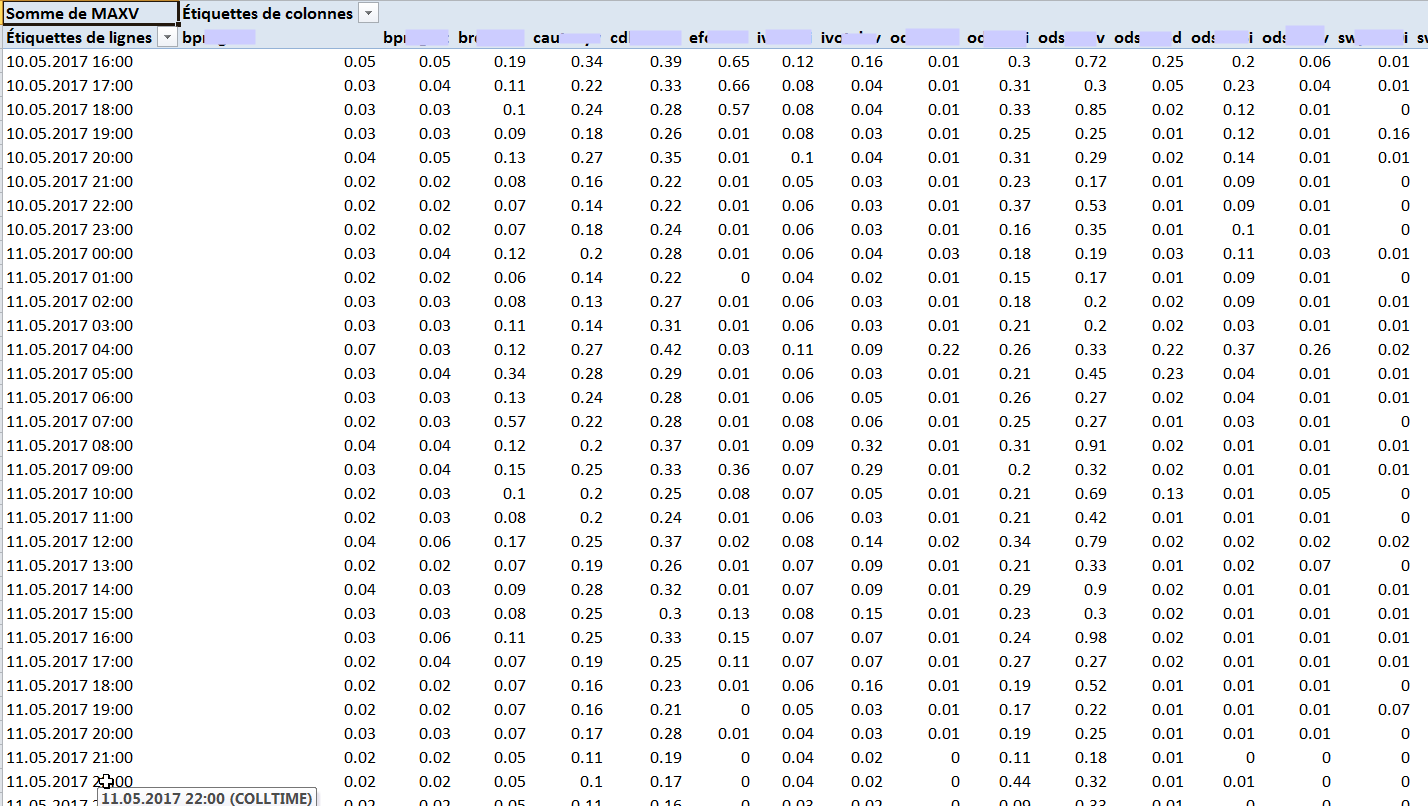
Task: Click 0.36 in the 11.05.2017 09:00 row
Action: pyautogui.click(x=733, y=470)
